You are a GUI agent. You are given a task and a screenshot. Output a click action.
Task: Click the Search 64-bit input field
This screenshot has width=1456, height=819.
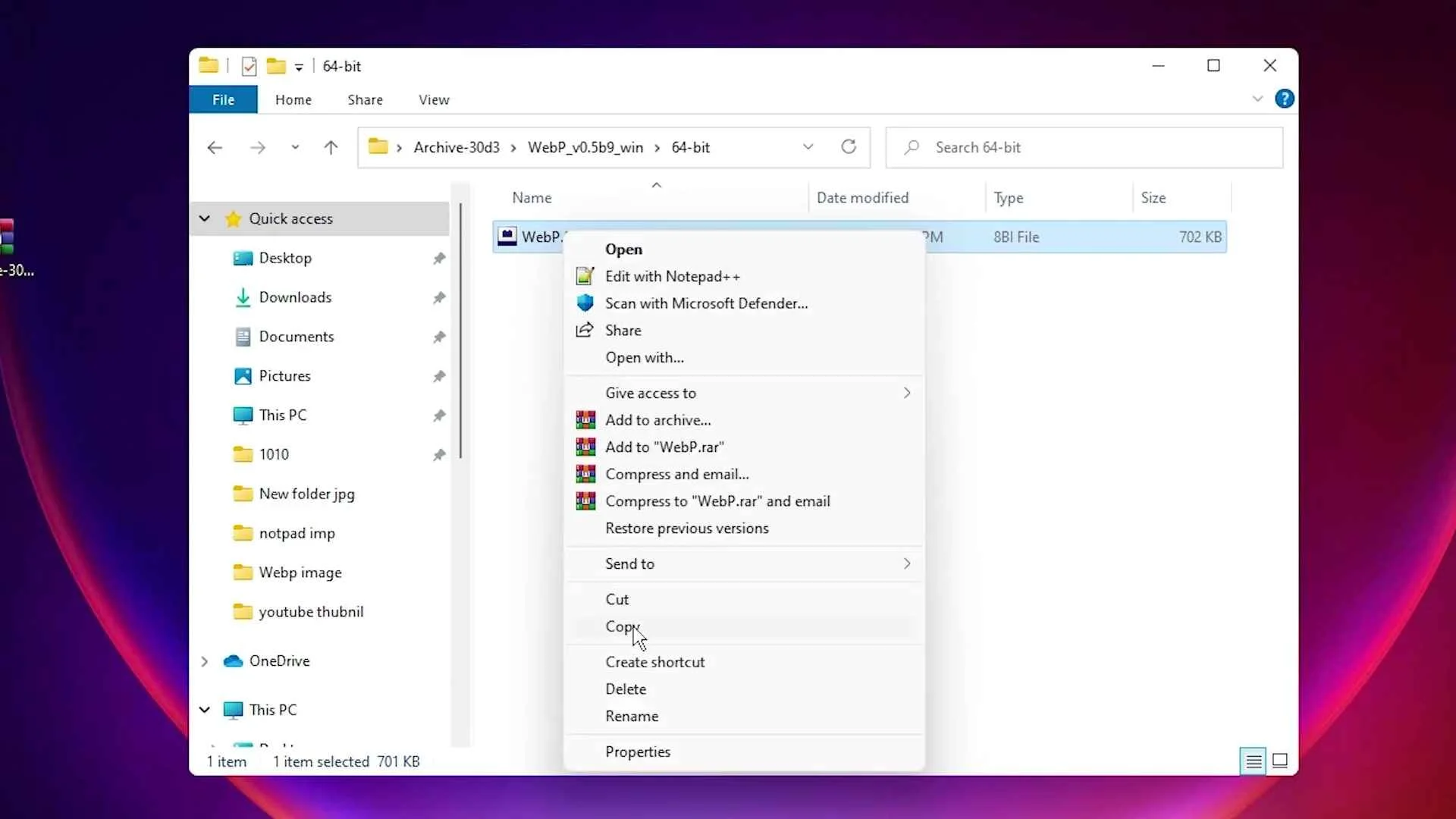(x=1084, y=147)
